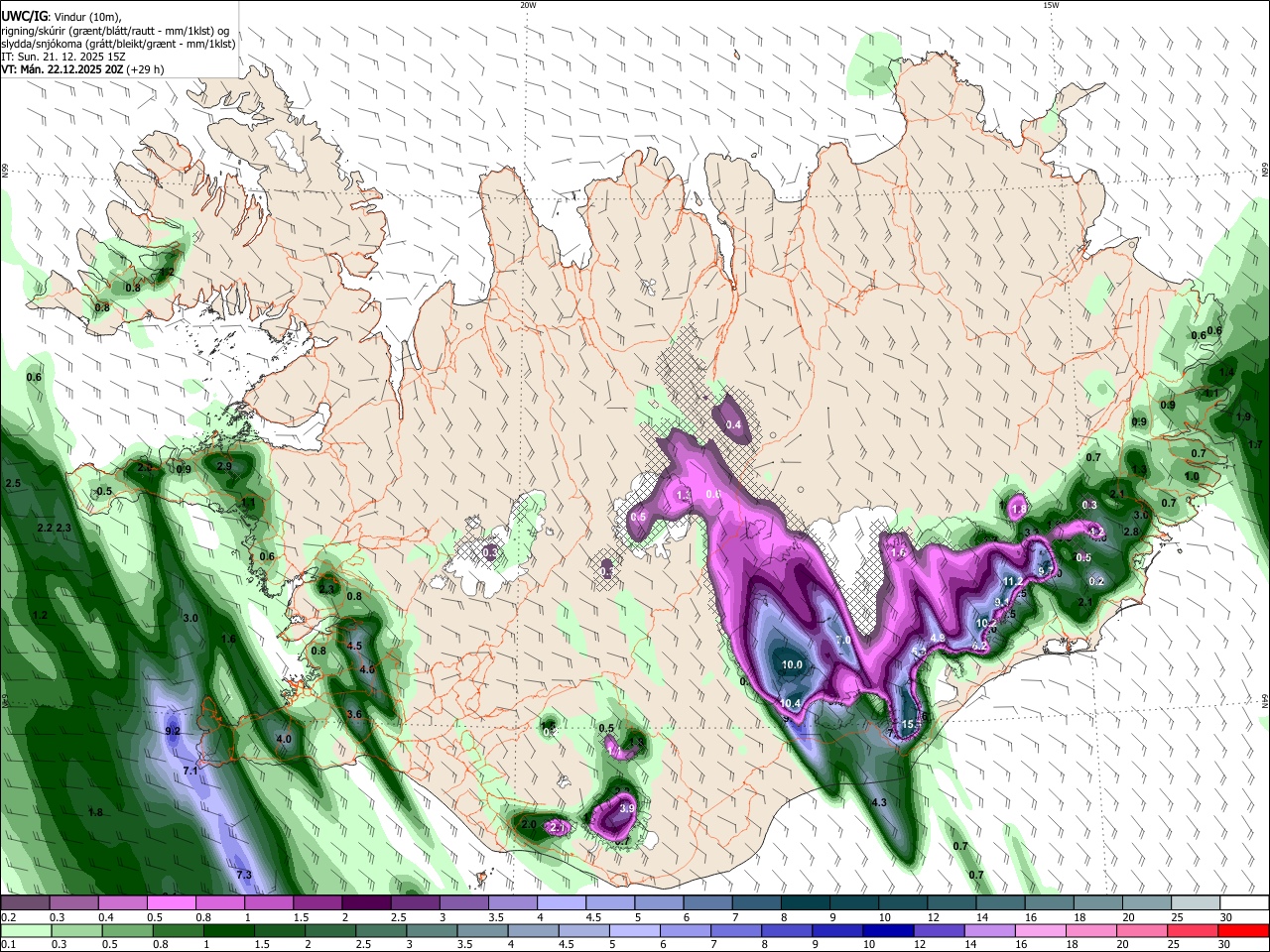Screen dimensions: 1270x952
Task: Select the dusky mauve 0.2 snow legend swatch
Action: (x=24, y=903)
